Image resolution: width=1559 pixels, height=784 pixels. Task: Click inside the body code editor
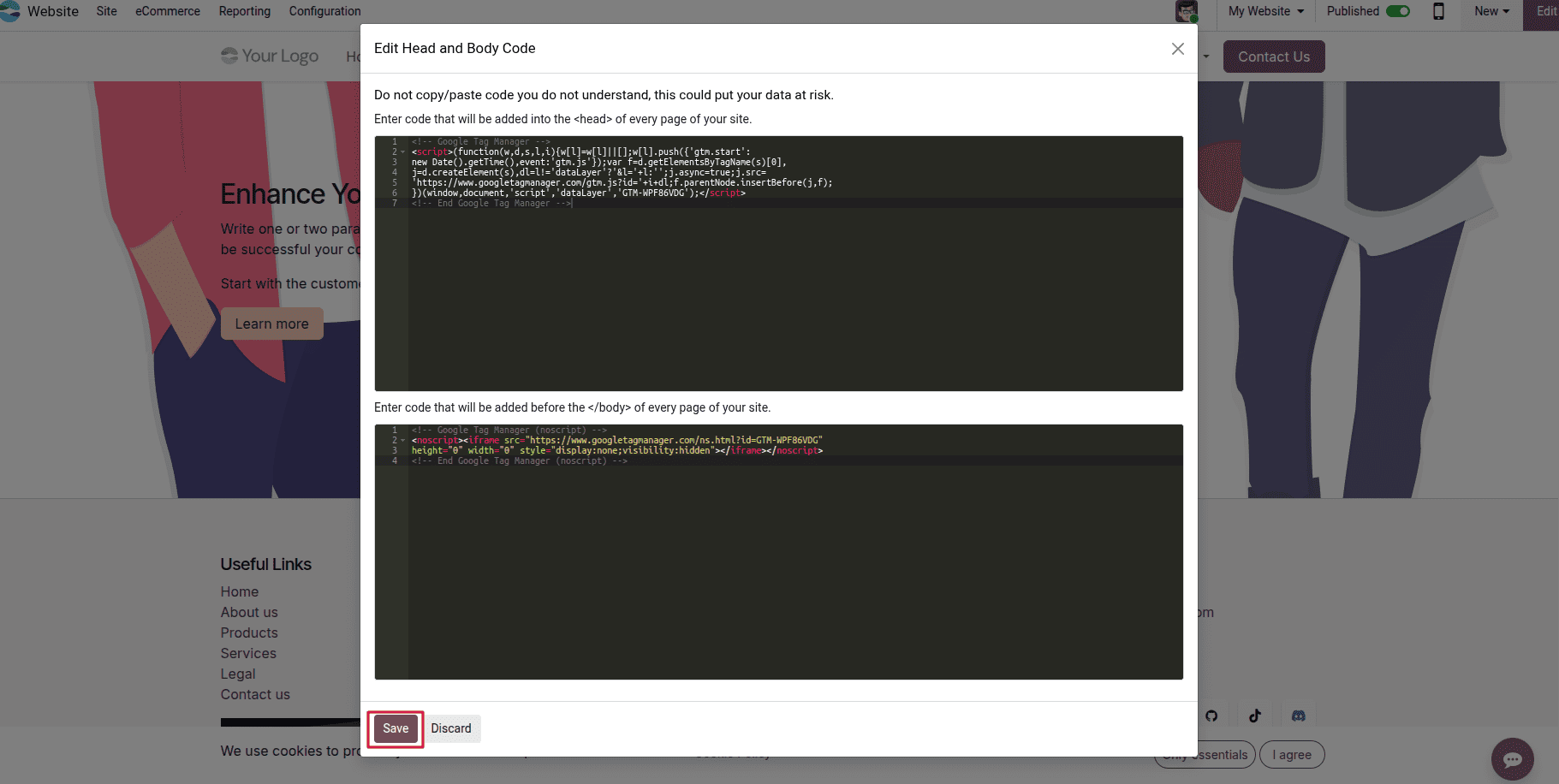point(779,552)
